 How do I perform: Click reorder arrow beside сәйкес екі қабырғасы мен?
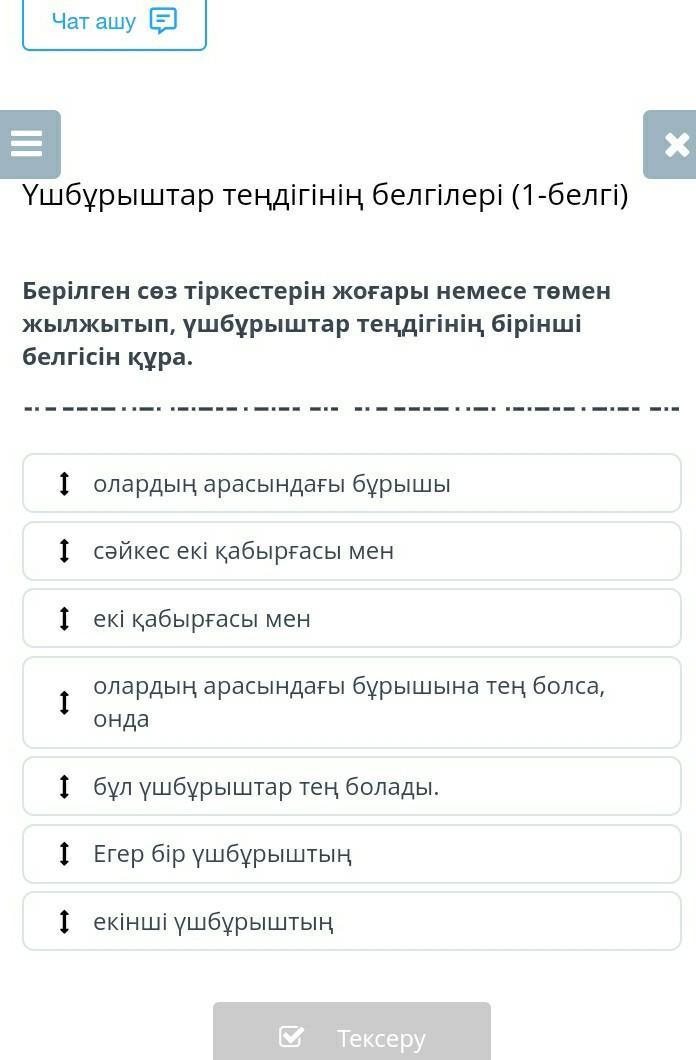64,550
